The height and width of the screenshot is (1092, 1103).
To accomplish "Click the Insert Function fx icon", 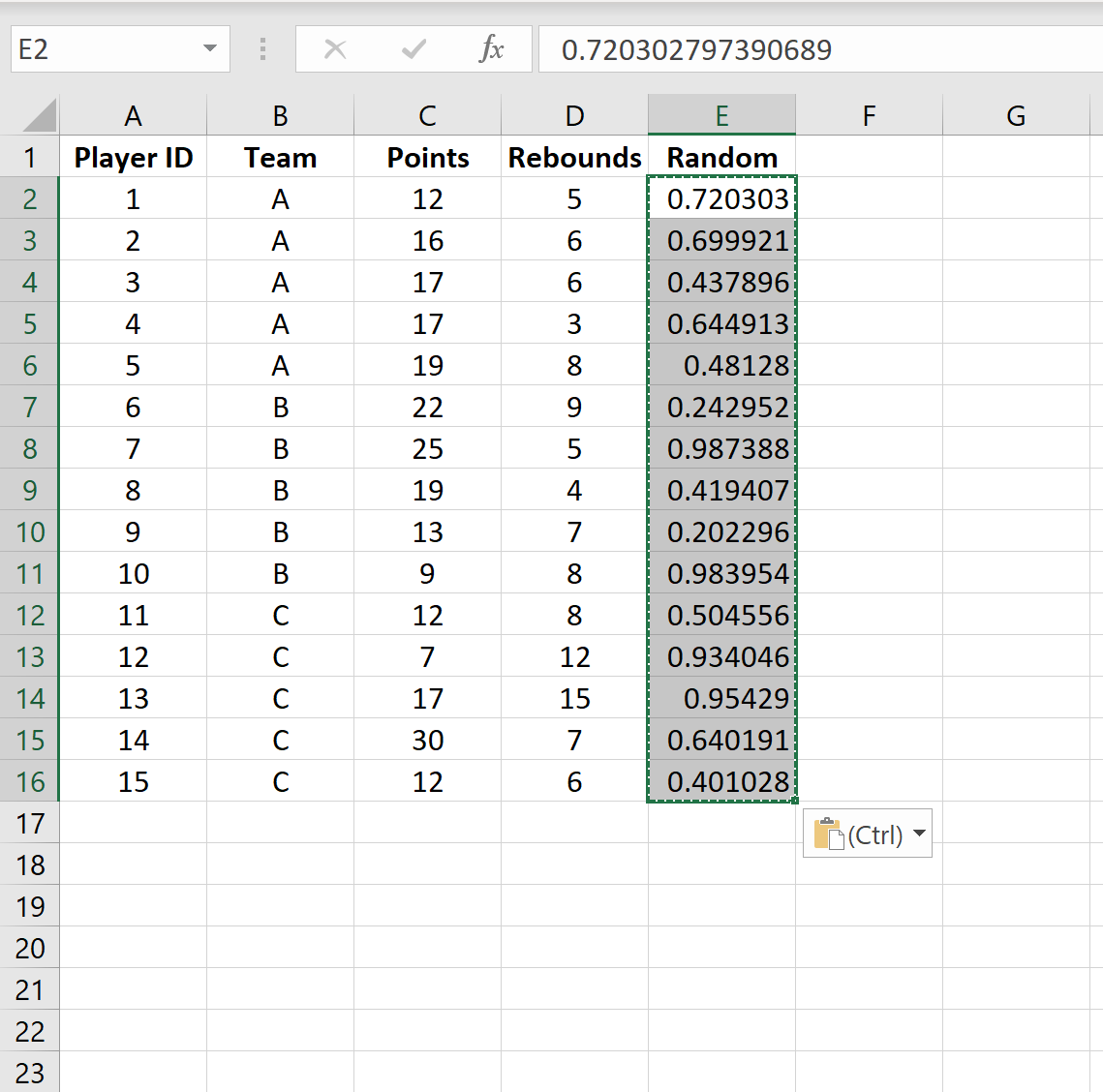I will (x=492, y=49).
